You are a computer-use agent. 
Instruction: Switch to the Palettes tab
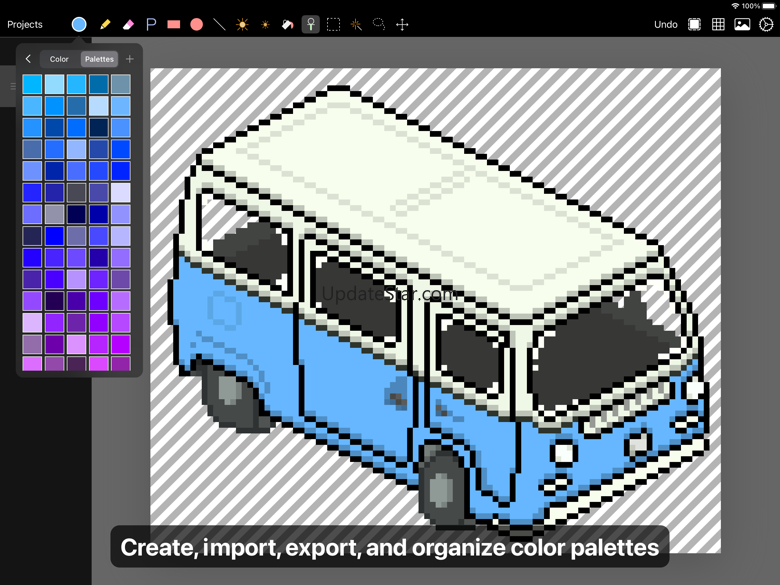pyautogui.click(x=99, y=59)
